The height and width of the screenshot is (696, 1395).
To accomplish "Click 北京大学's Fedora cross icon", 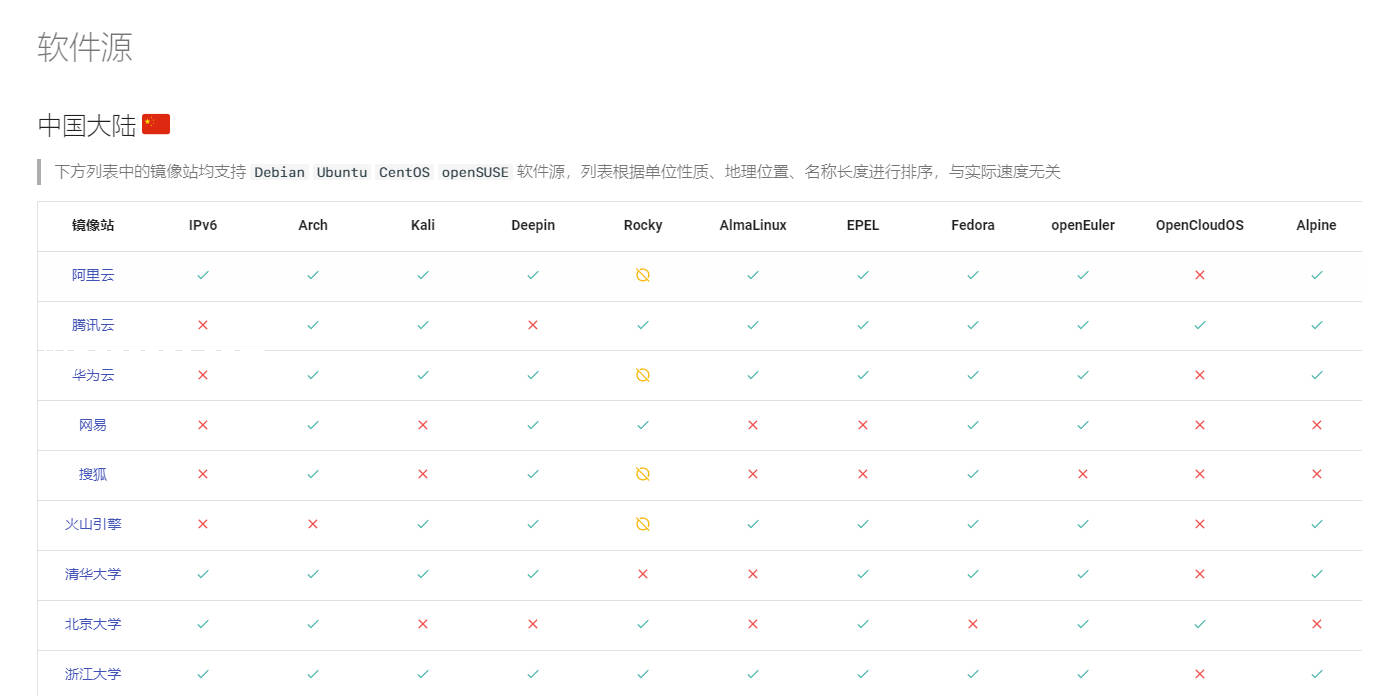I will (973, 624).
